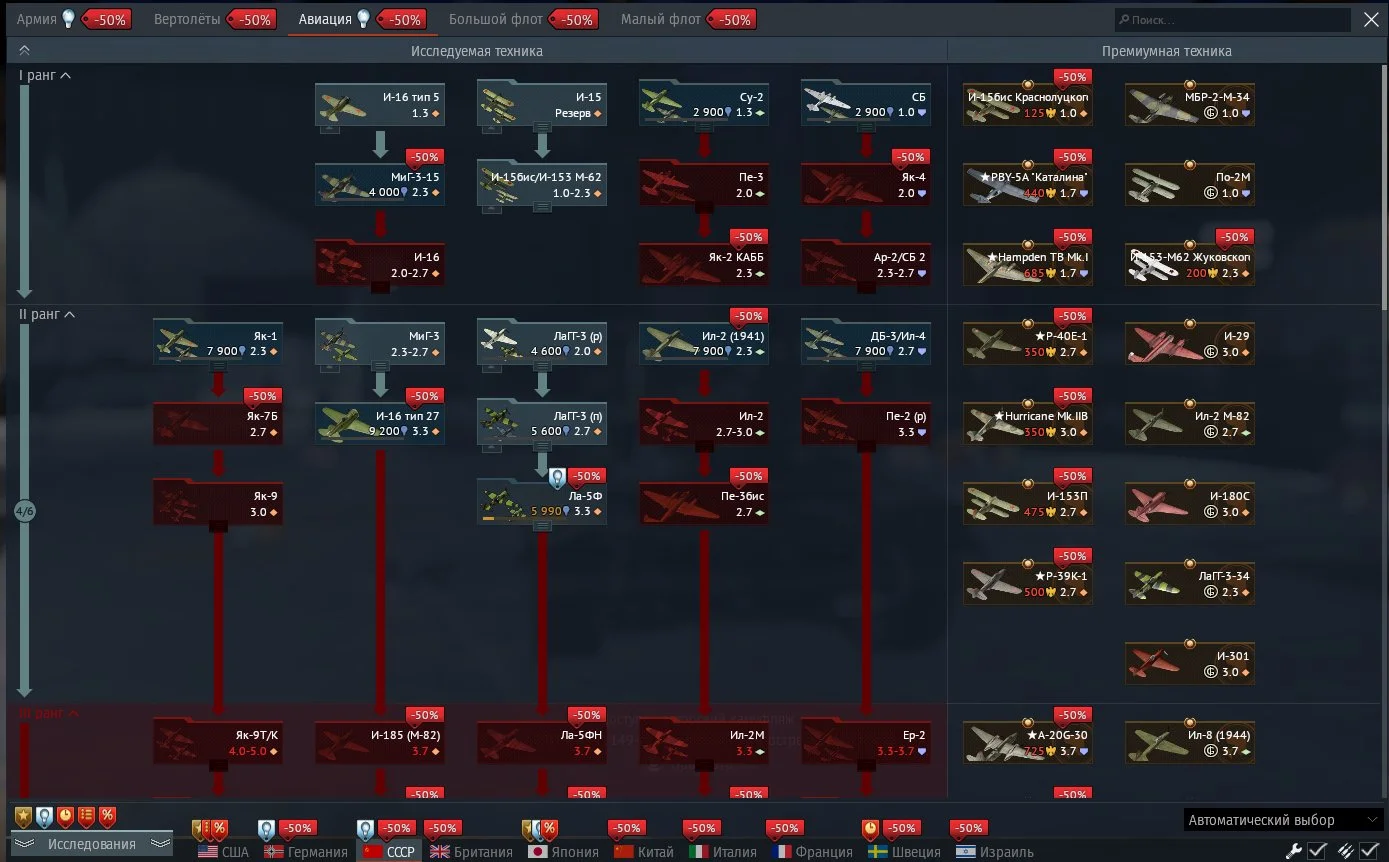This screenshot has width=1389, height=862.
Task: Select the США nation tab
Action: (224, 852)
